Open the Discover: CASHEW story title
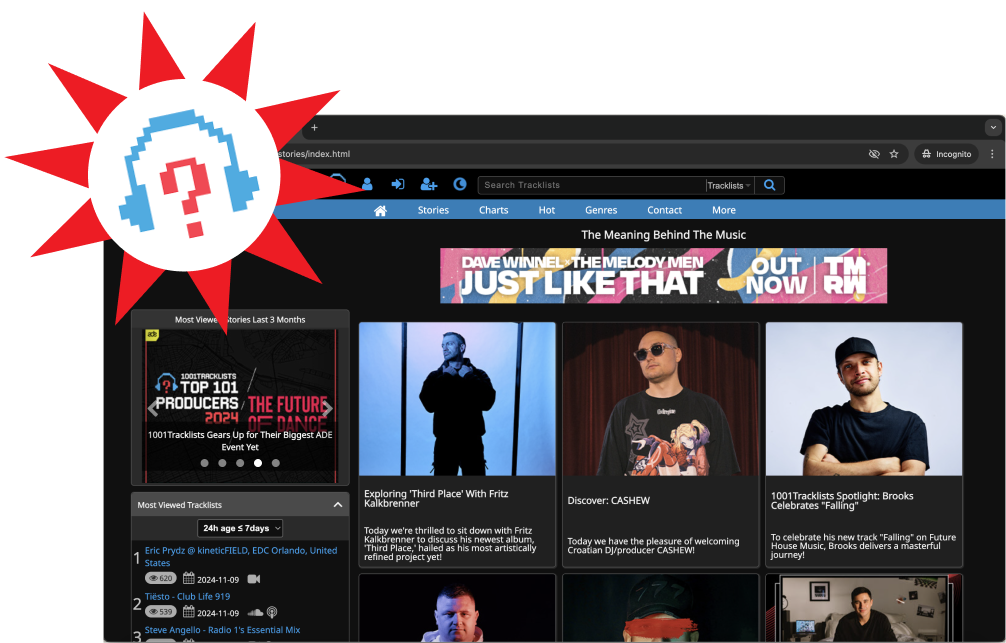The height and width of the screenshot is (643, 1006). point(608,501)
